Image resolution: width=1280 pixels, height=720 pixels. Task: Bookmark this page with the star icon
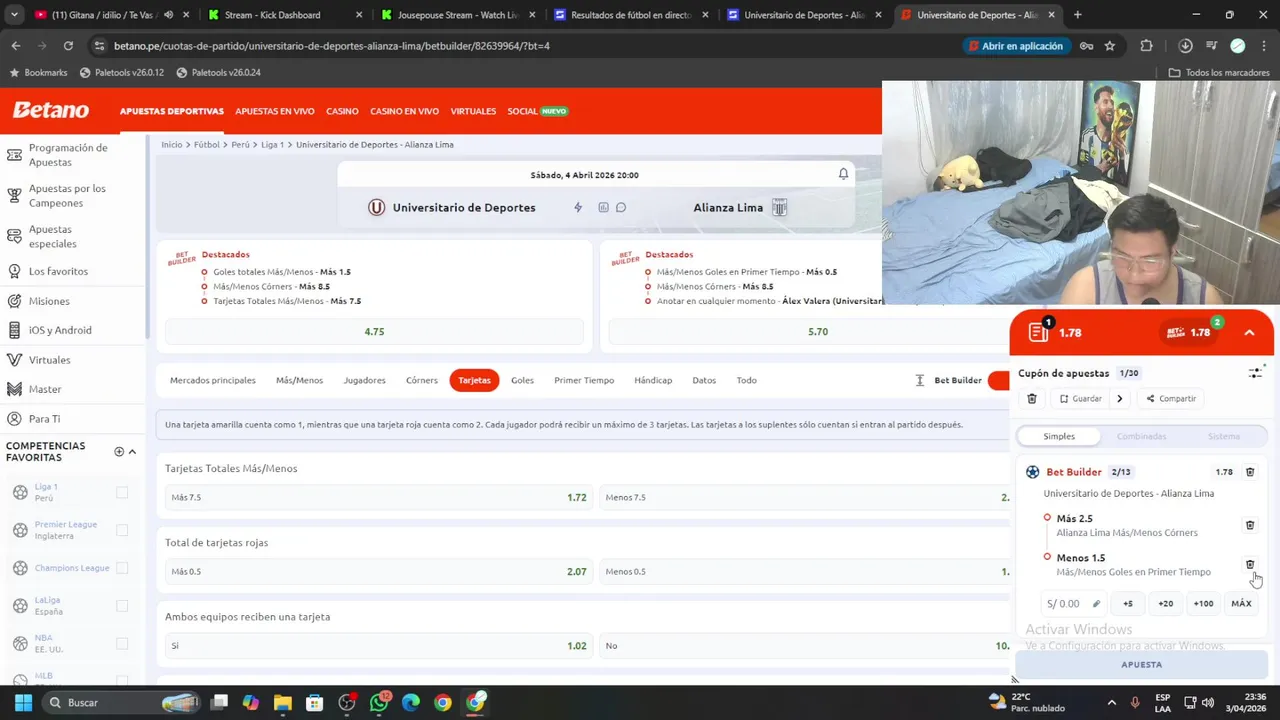coord(1110,46)
